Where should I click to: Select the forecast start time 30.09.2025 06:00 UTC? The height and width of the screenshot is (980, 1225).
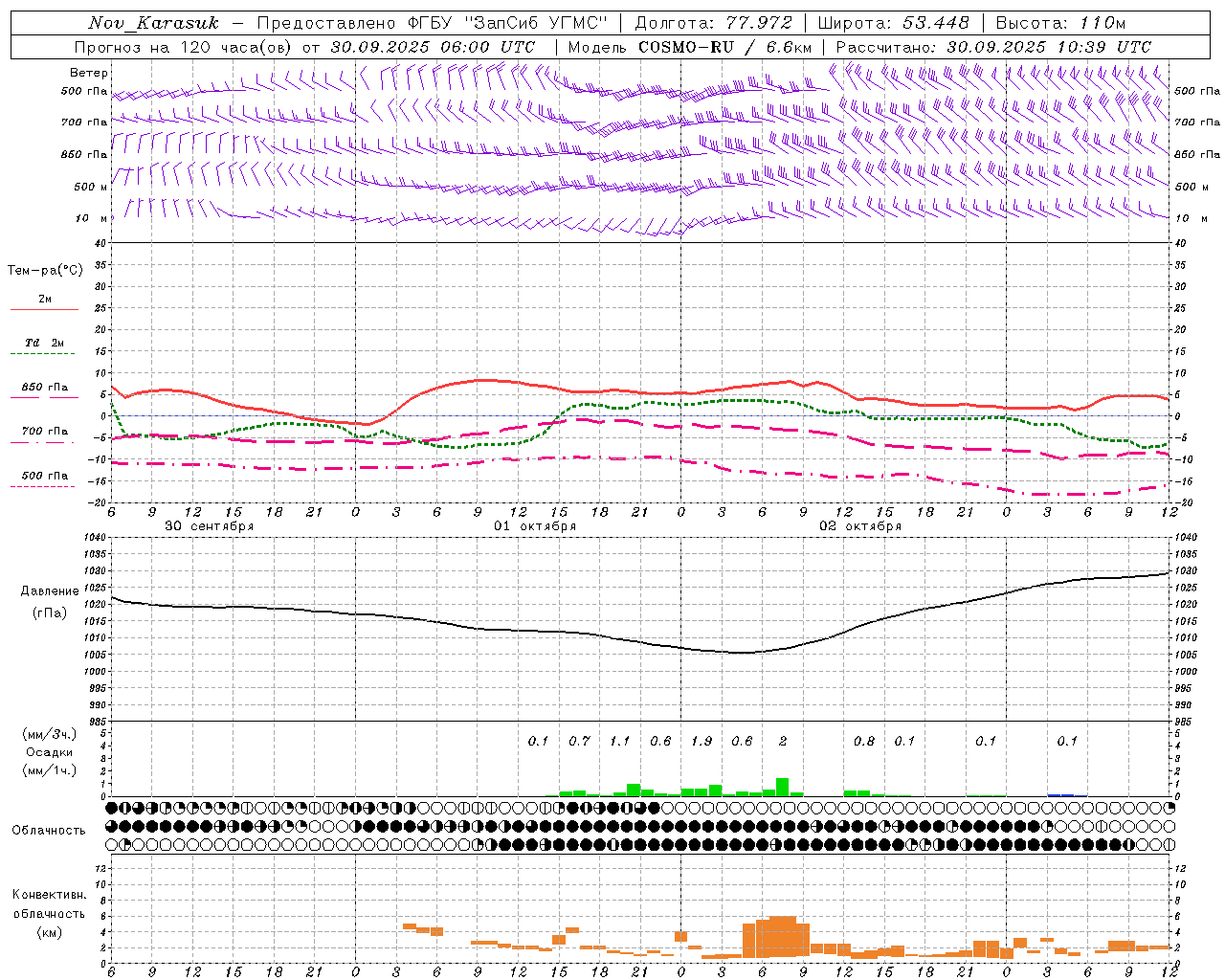(434, 47)
